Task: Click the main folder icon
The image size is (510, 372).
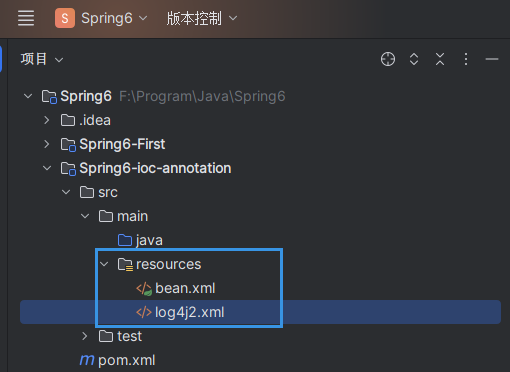Action: (106, 216)
